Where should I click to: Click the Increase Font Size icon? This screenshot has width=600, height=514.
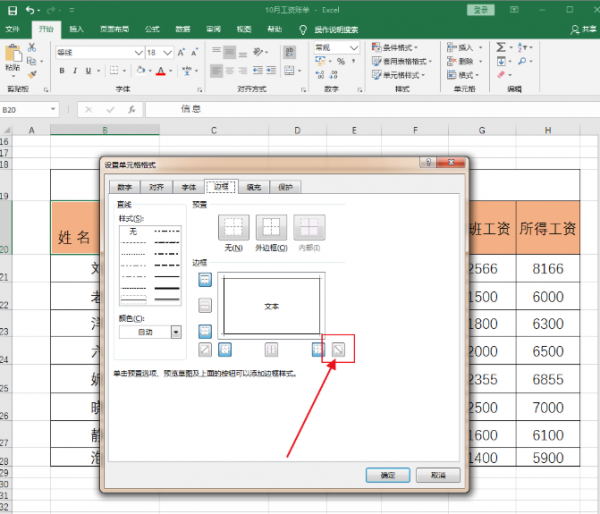(x=181, y=52)
